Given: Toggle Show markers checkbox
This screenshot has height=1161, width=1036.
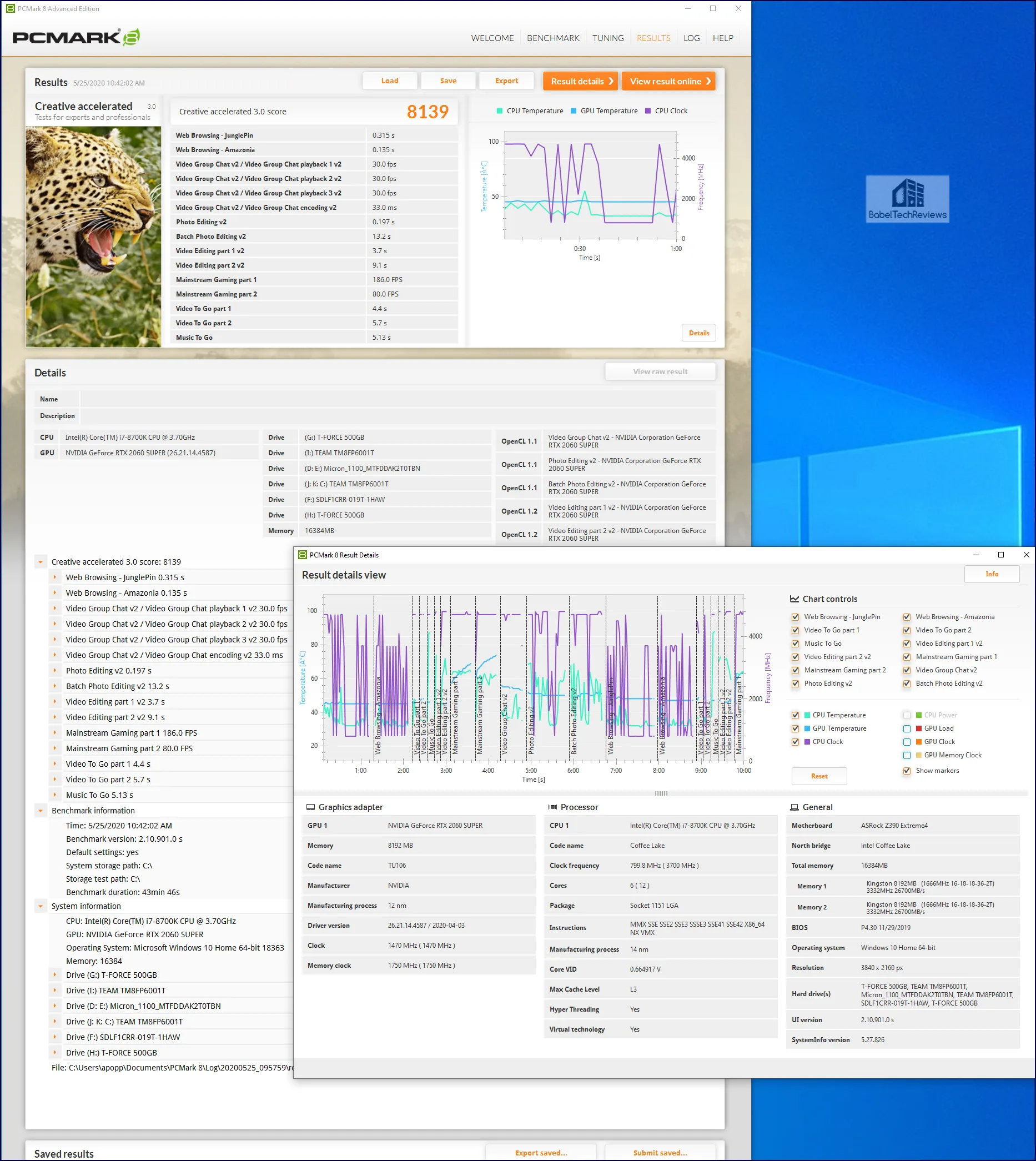Looking at the screenshot, I should tap(907, 771).
